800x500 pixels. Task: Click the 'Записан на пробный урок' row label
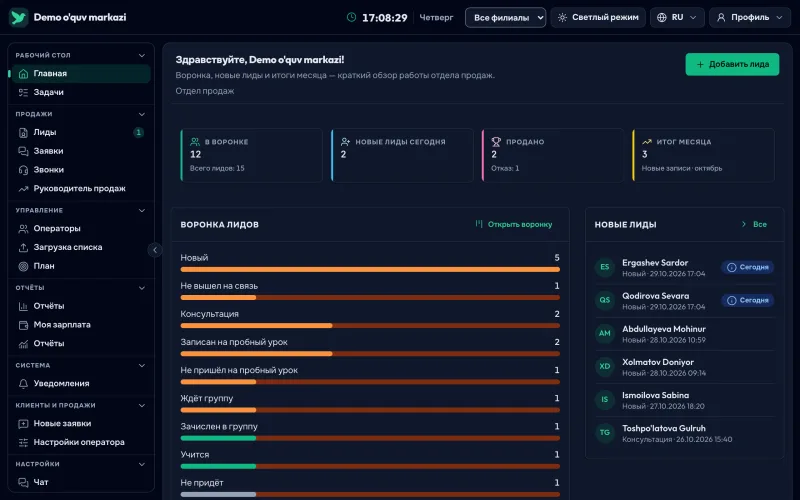point(234,342)
